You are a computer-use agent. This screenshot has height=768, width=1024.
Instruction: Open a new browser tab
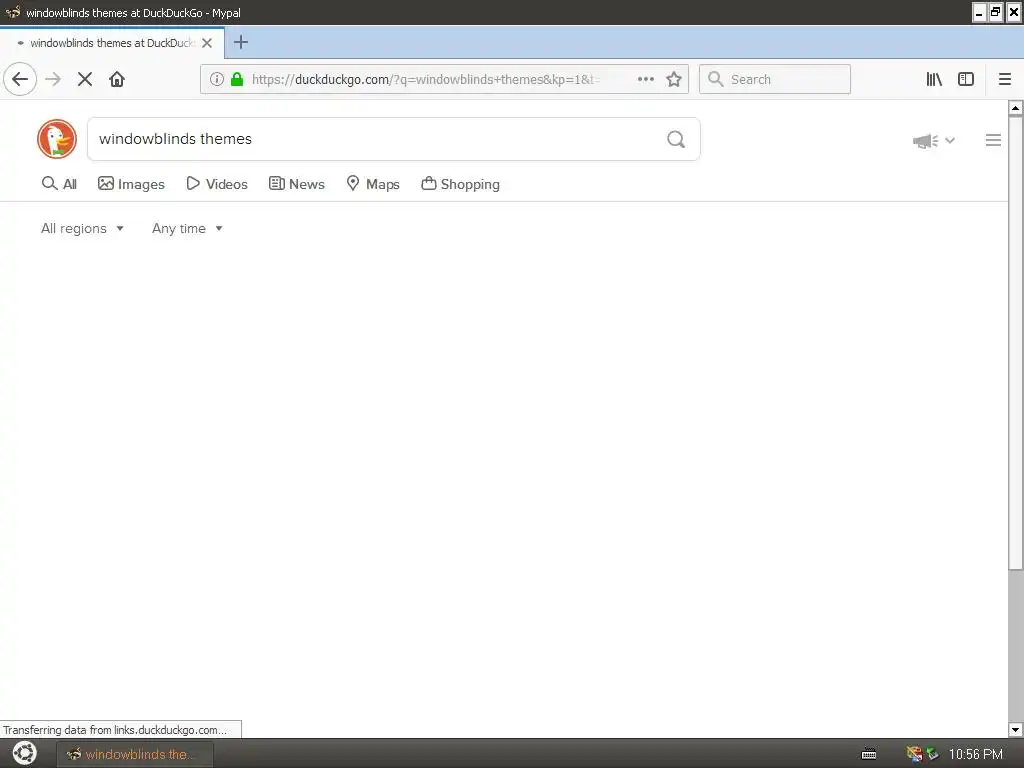click(x=240, y=42)
